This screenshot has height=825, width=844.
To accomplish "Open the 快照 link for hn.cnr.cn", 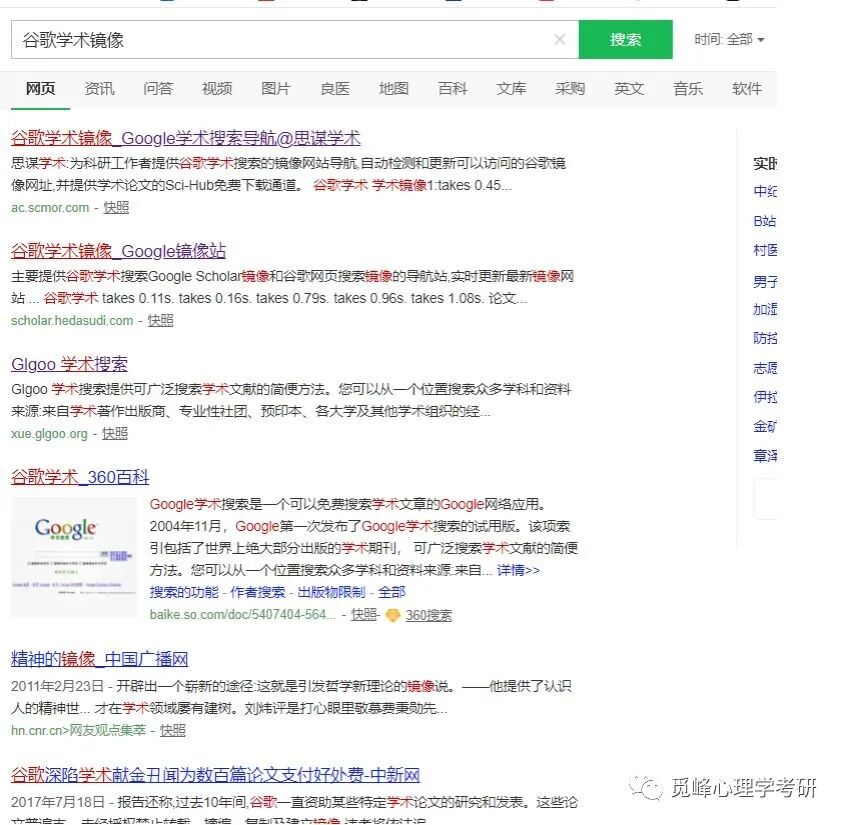I will coord(173,731).
